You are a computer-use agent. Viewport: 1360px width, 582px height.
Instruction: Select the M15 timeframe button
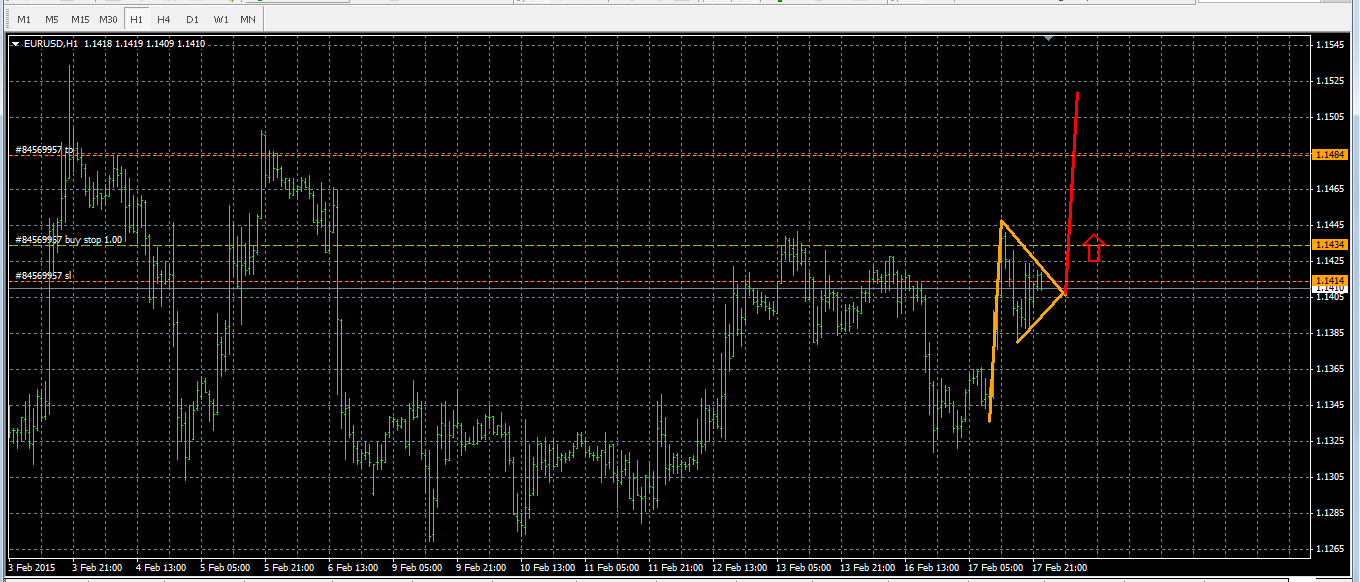(79, 19)
